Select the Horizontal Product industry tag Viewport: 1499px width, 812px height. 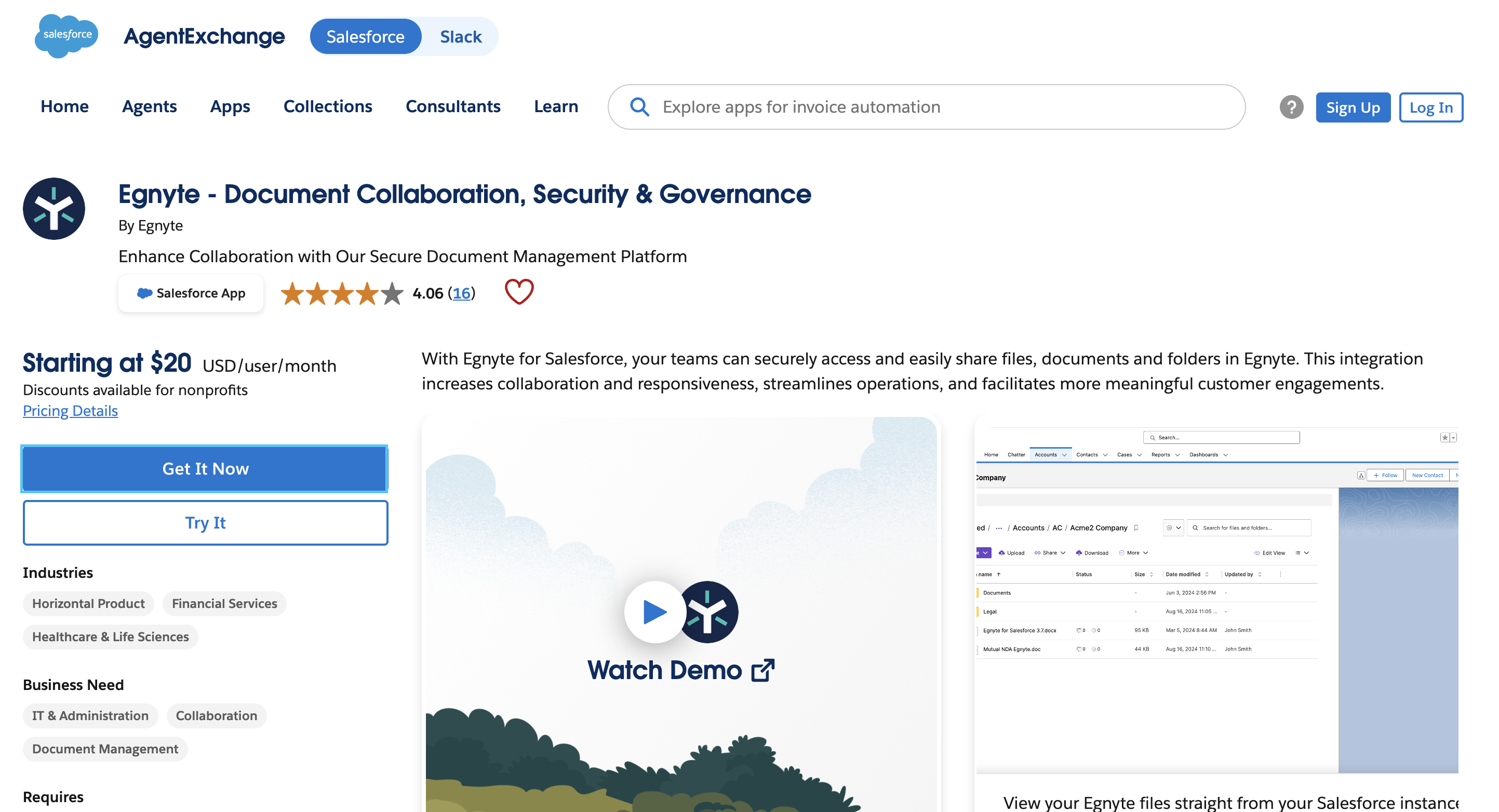88,604
